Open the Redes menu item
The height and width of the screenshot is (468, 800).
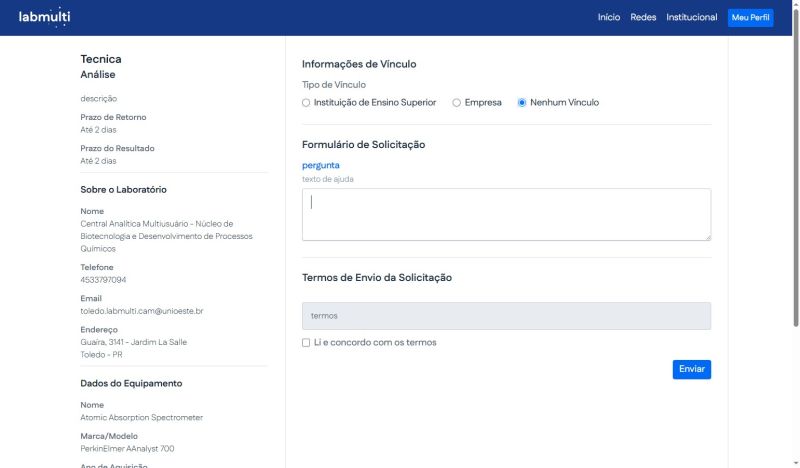(643, 18)
